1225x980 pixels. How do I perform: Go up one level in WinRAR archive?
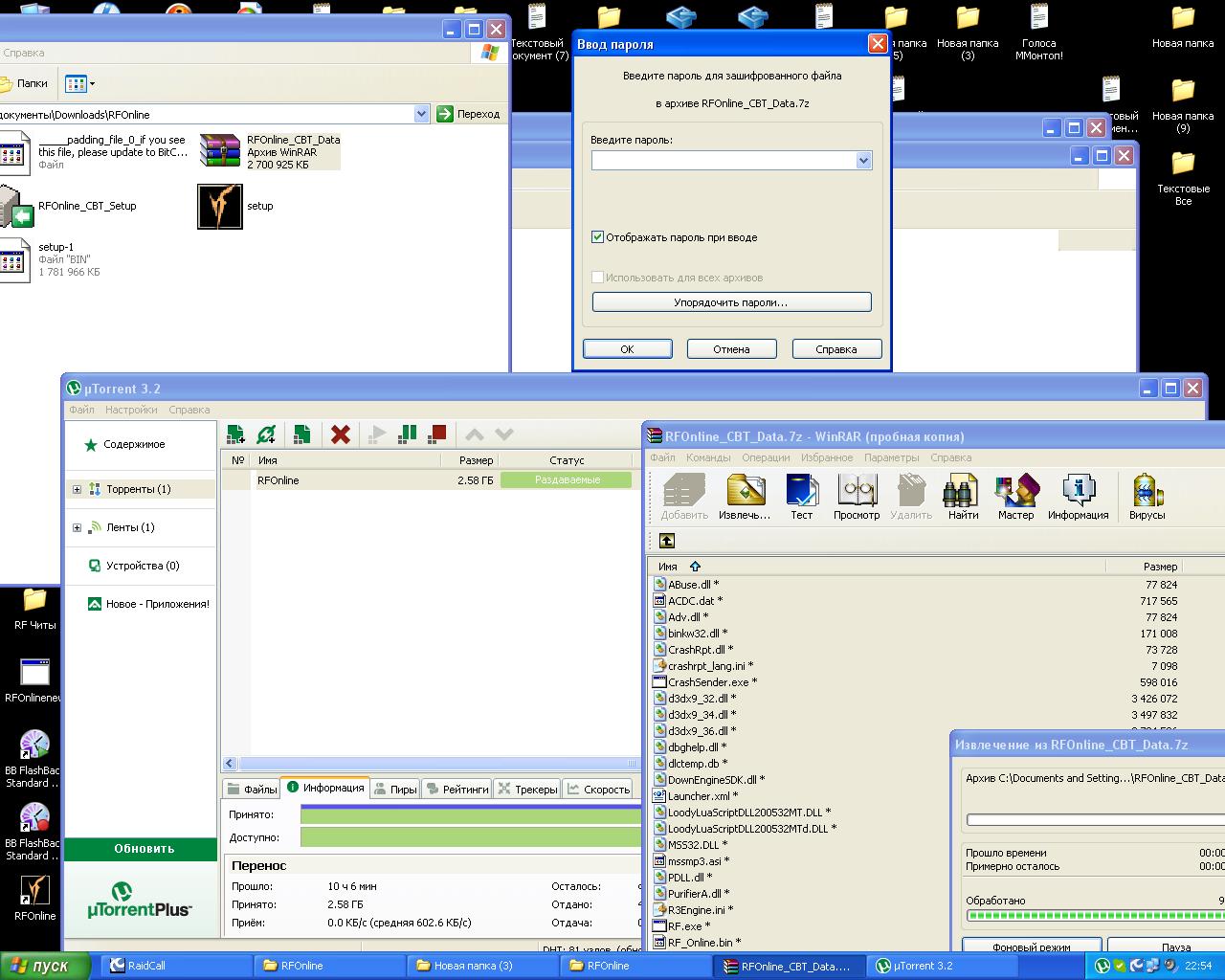click(x=667, y=541)
